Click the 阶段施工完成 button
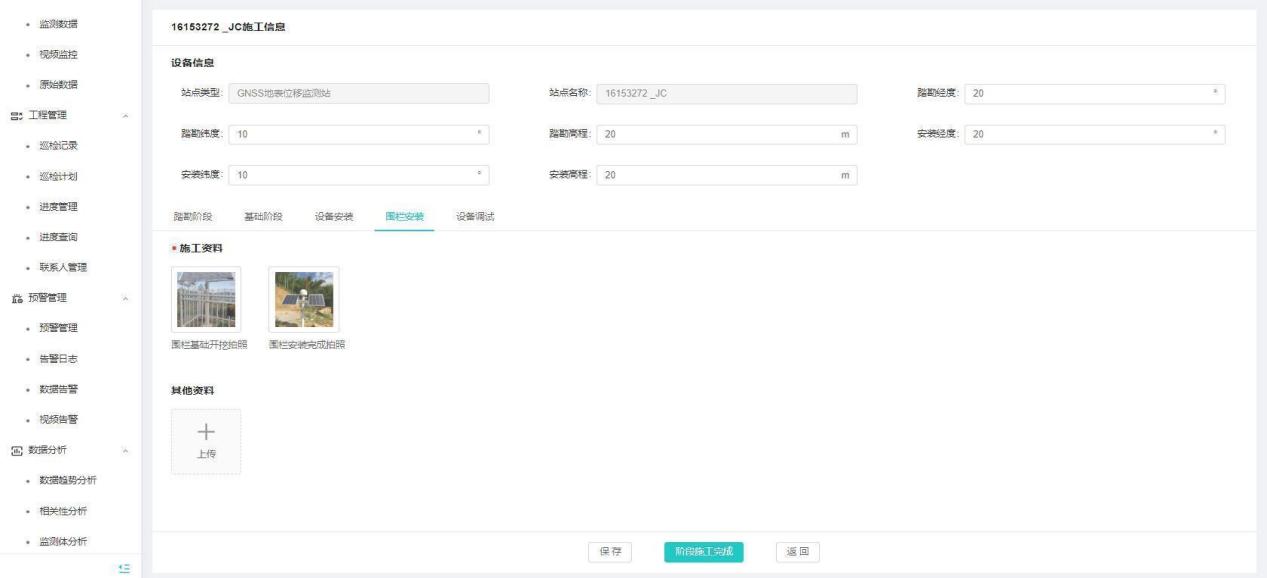This screenshot has height=578, width=1267. click(x=703, y=551)
